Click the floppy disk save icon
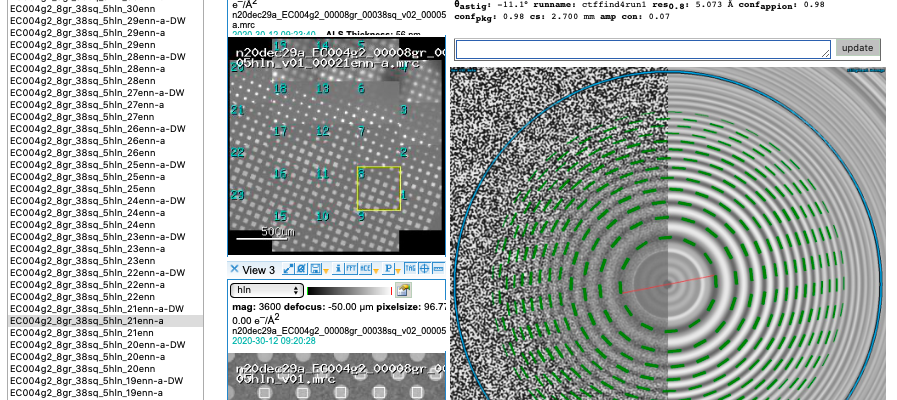Viewport: 897px width, 400px height. coord(316,269)
